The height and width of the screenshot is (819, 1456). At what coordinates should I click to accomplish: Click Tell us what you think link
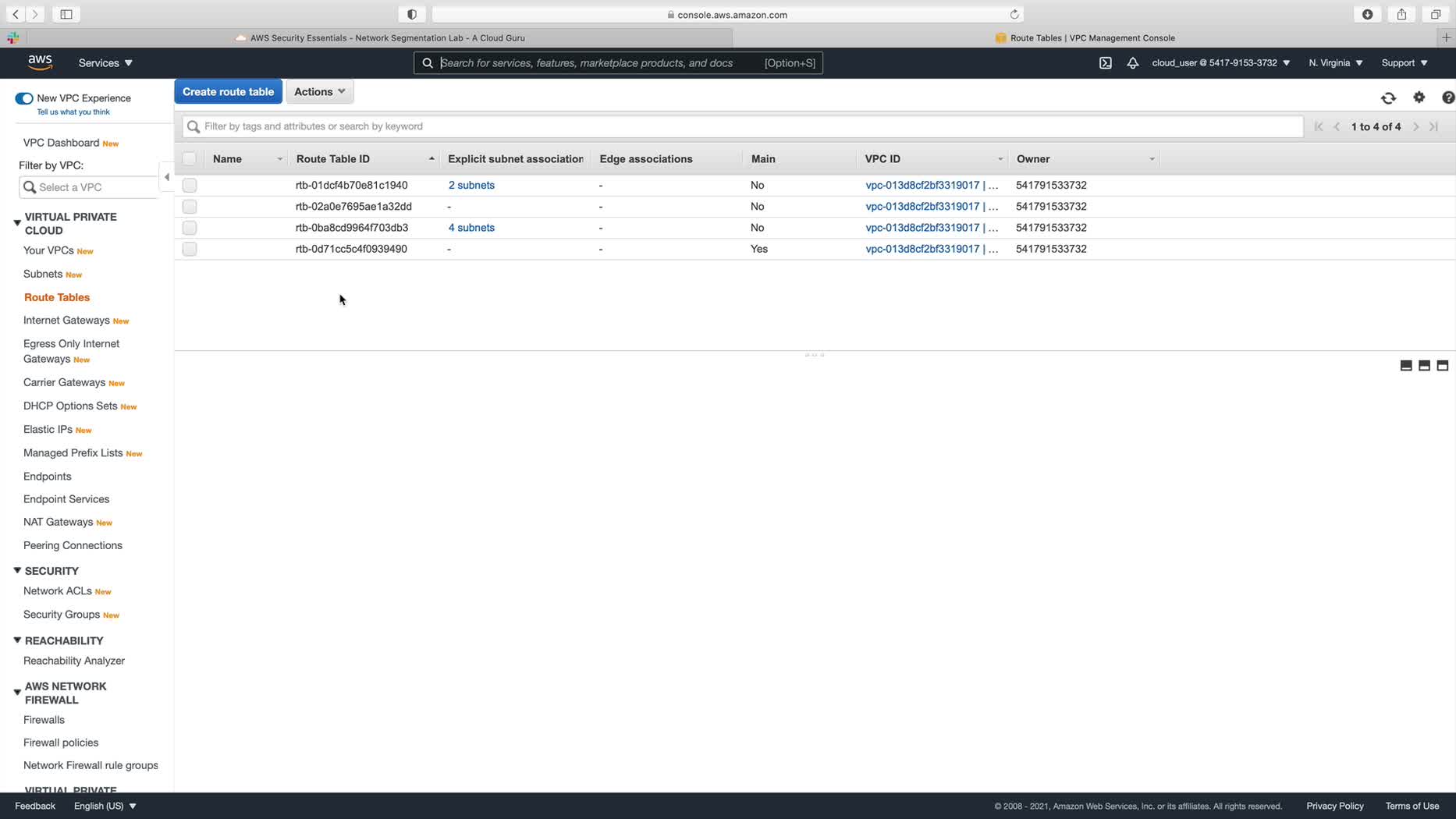[73, 112]
